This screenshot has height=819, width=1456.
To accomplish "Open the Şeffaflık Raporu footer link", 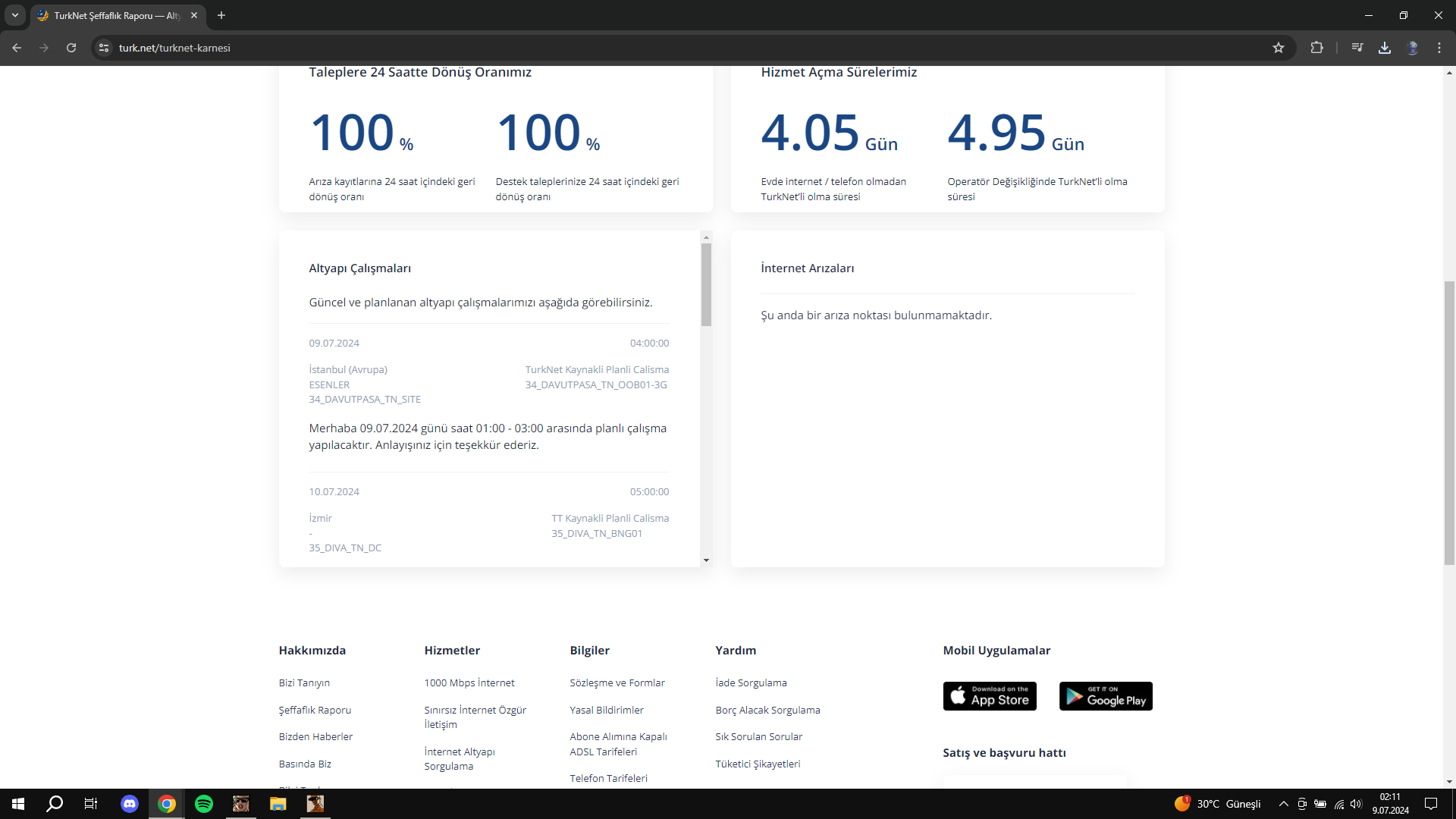I will click(315, 710).
